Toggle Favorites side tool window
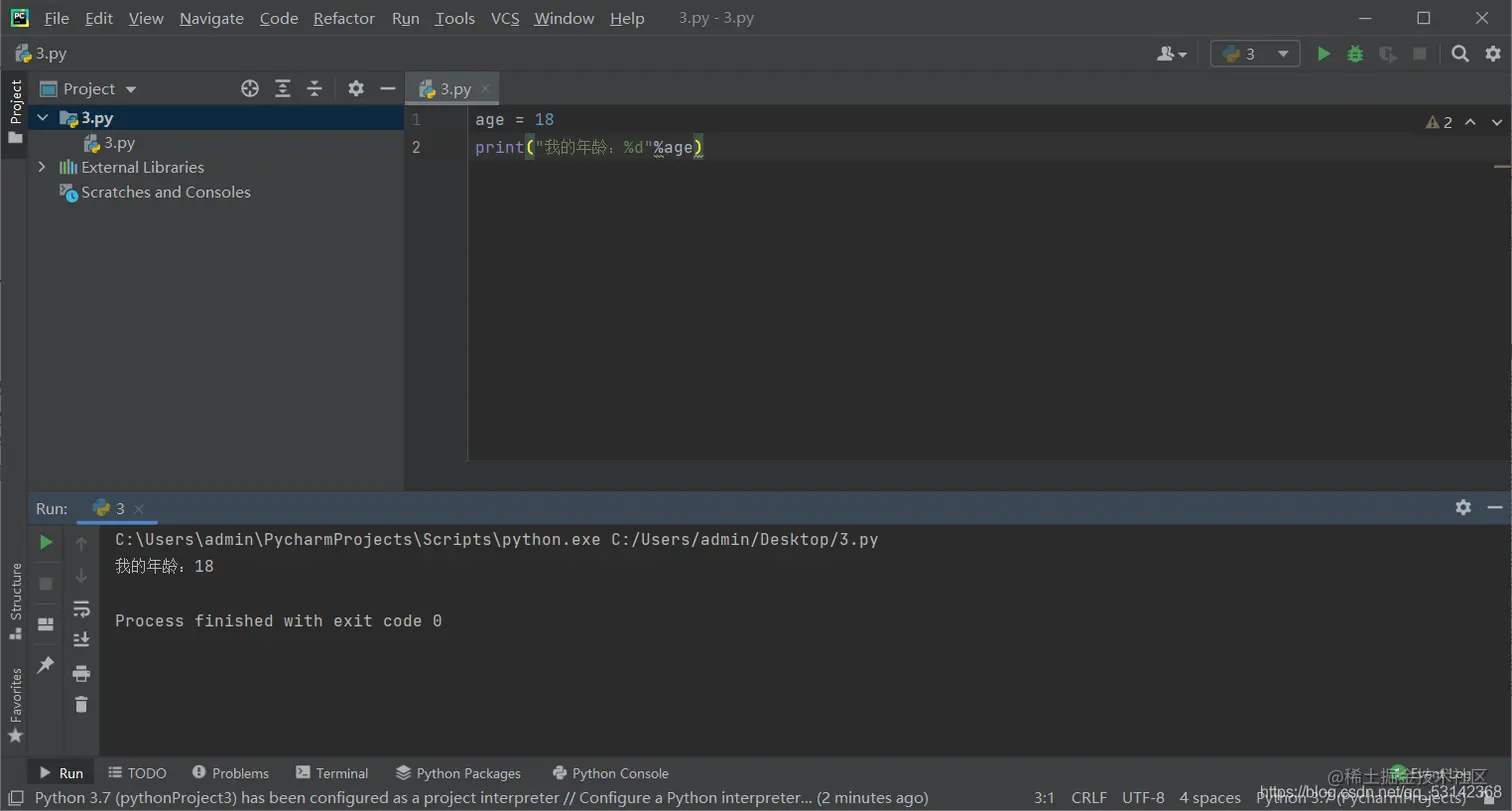This screenshot has width=1512, height=811. point(15,705)
